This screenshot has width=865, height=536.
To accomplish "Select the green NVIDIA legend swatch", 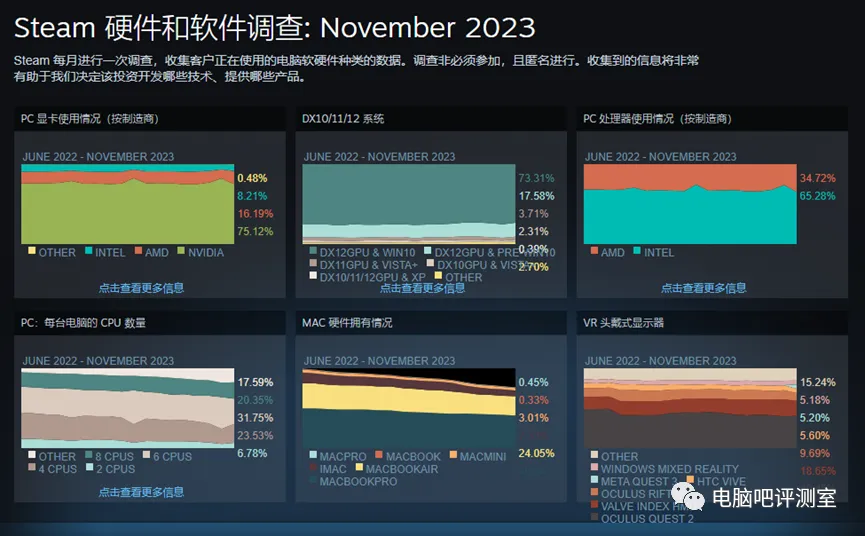I will coord(181,251).
